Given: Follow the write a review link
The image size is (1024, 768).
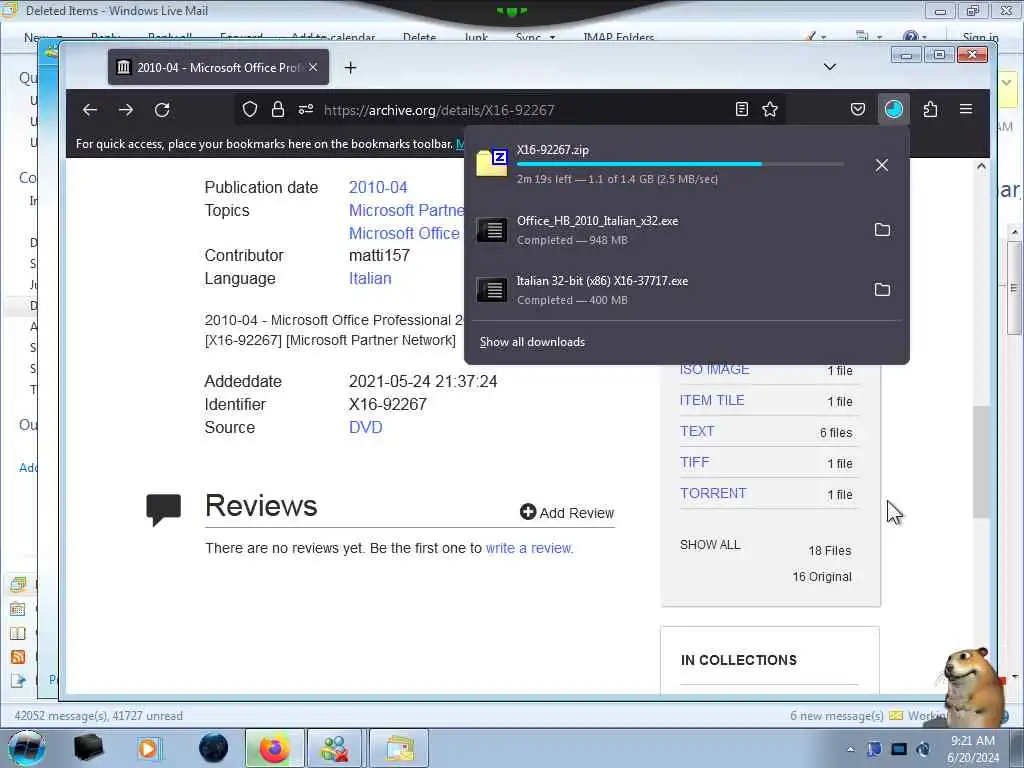Looking at the screenshot, I should coord(528,548).
